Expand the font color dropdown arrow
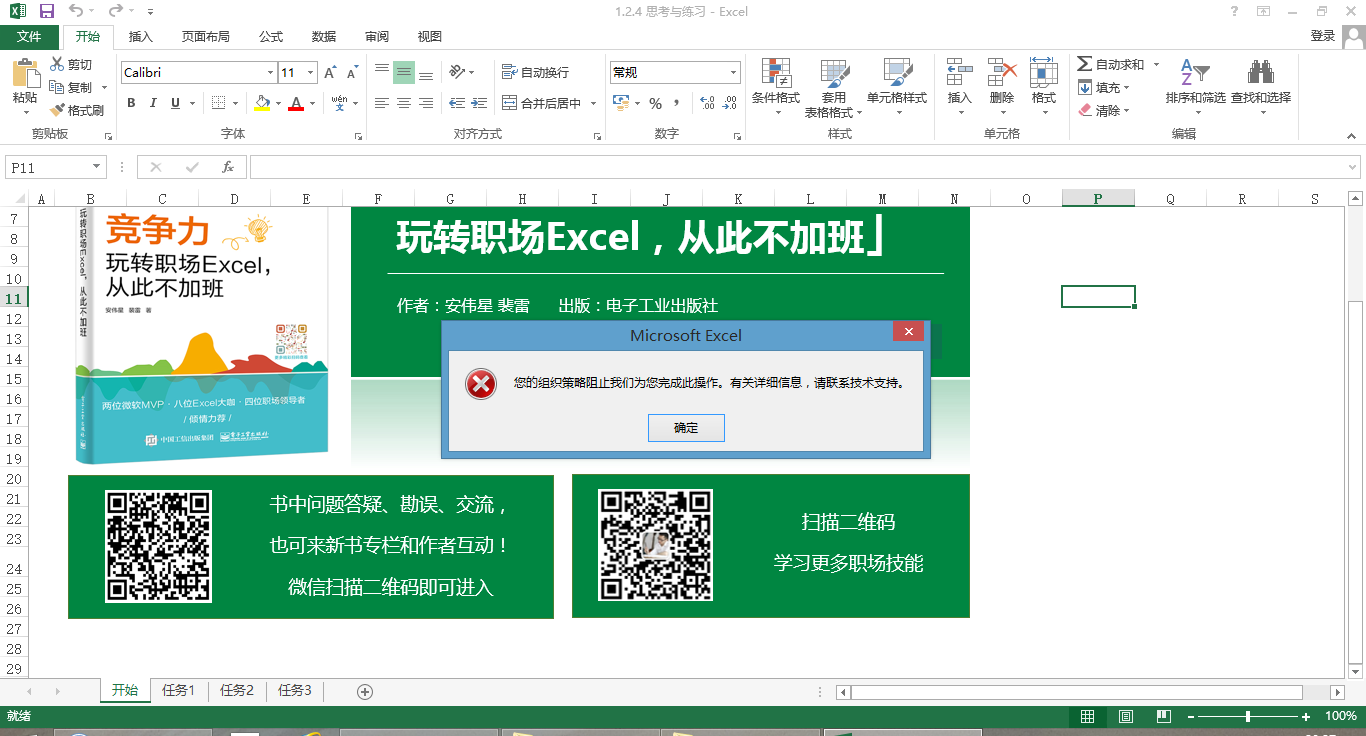Screen dimensions: 1366x736 click(x=312, y=103)
